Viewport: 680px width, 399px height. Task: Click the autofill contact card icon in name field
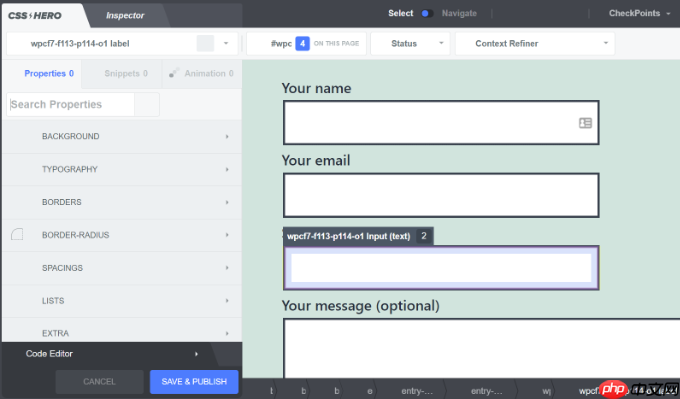click(585, 123)
